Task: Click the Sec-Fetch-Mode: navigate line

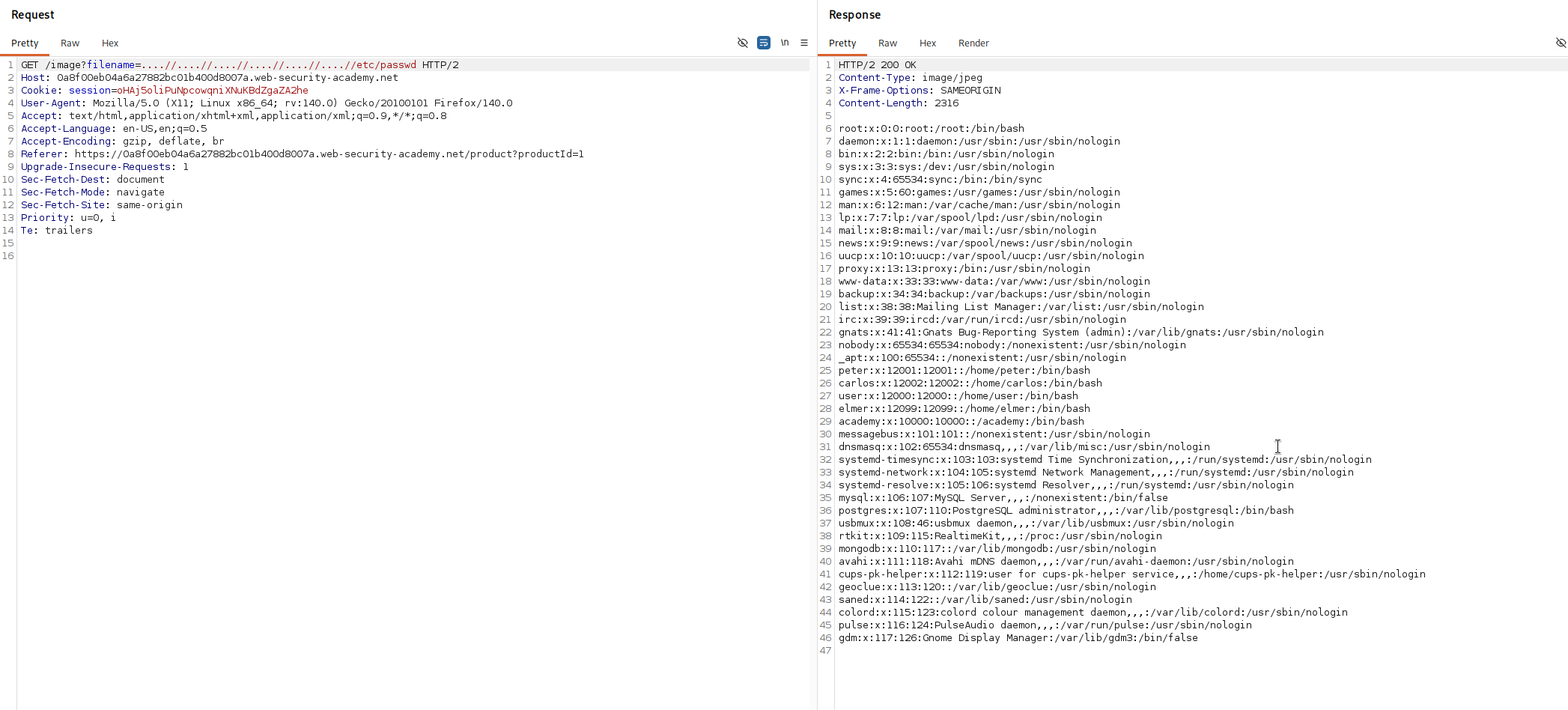Action: point(93,192)
